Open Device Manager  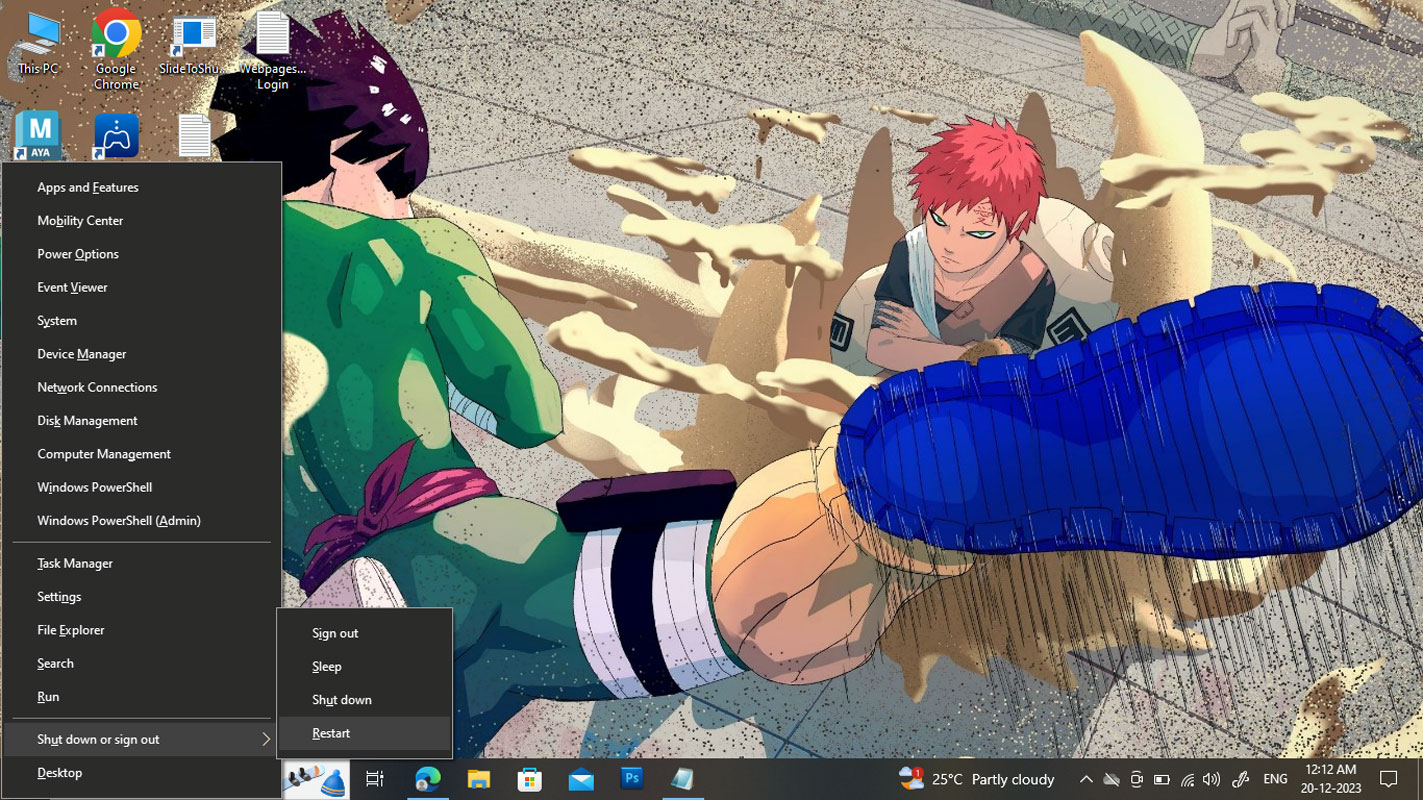142,354
